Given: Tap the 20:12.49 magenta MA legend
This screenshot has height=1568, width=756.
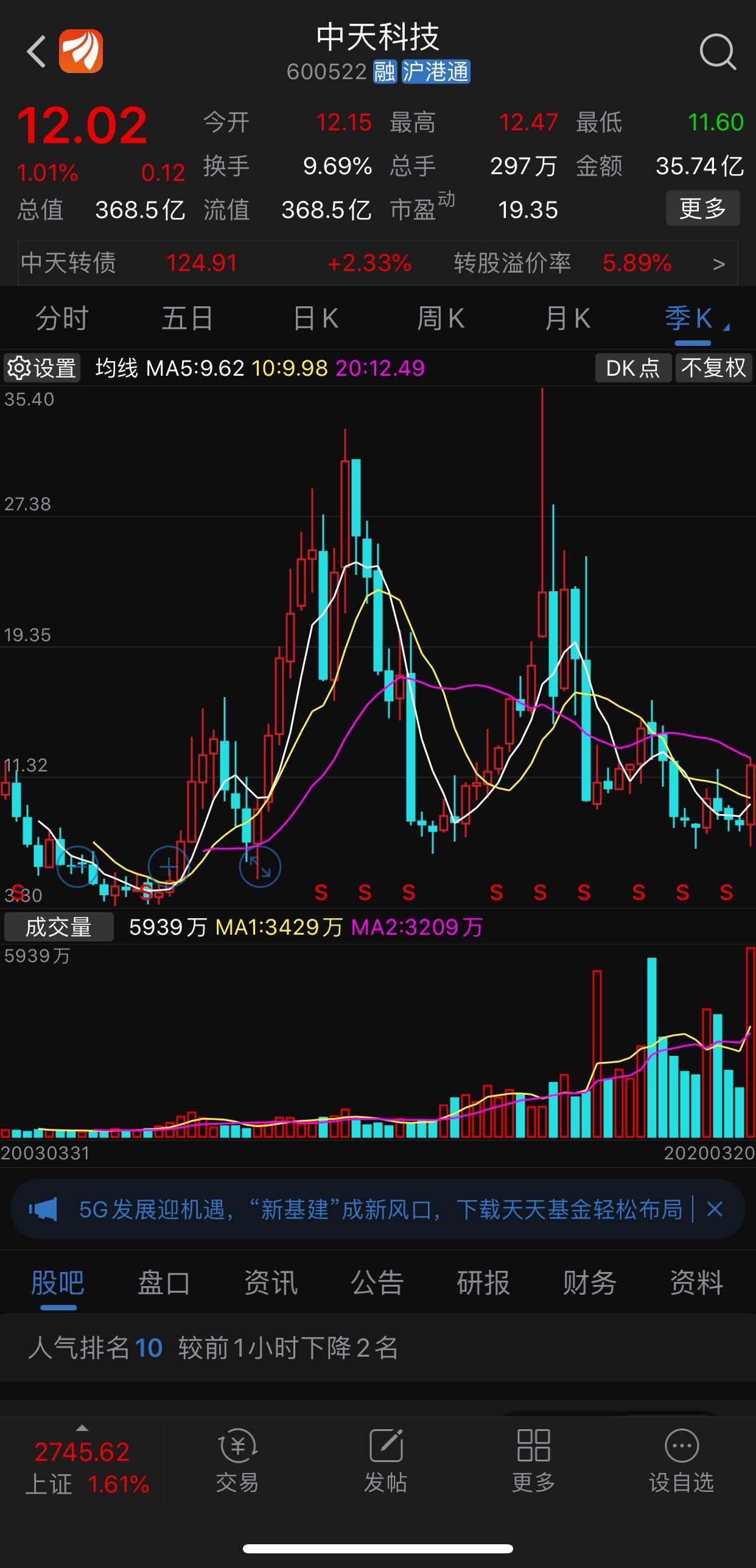Looking at the screenshot, I should (380, 368).
